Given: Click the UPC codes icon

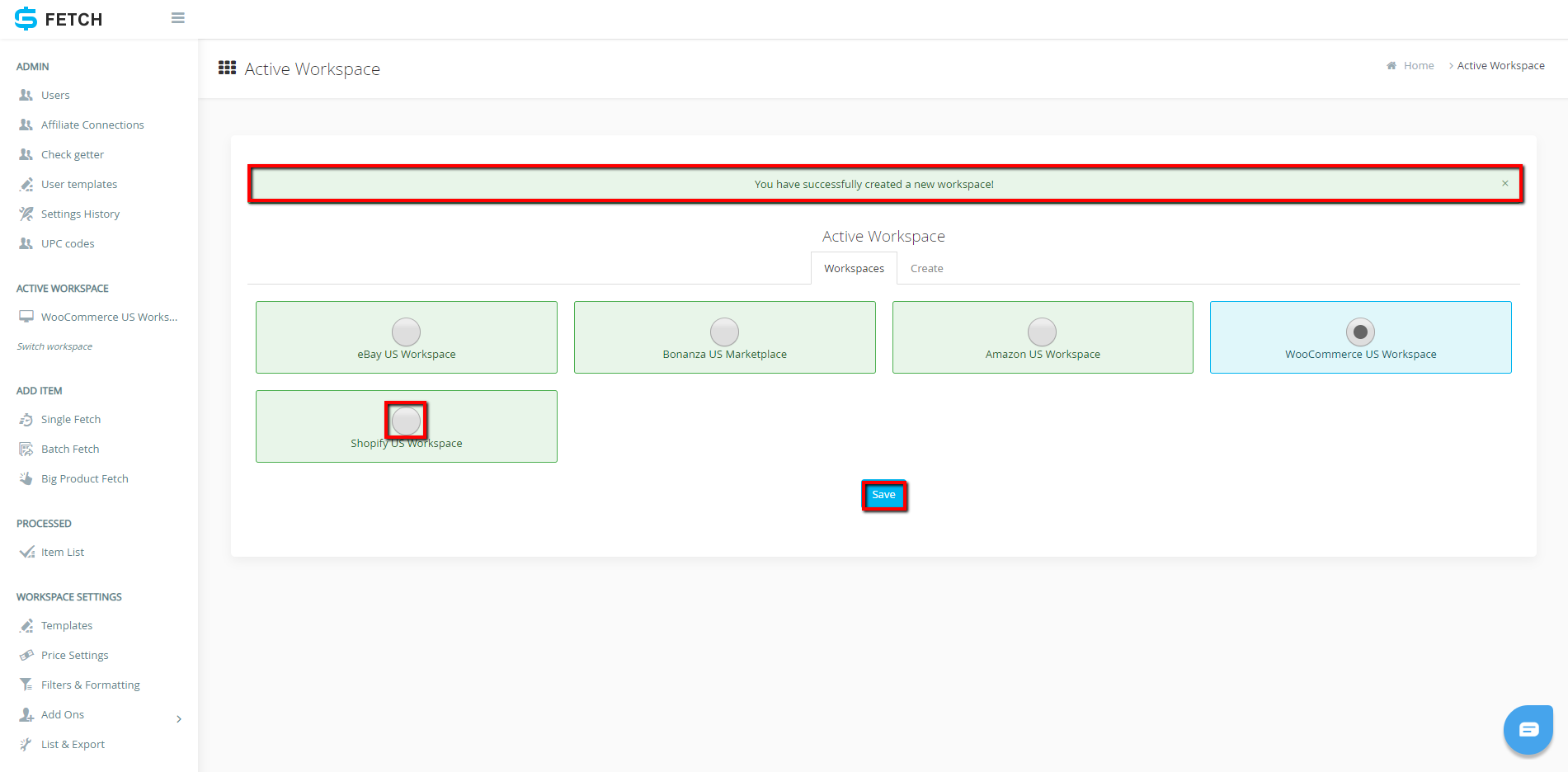Looking at the screenshot, I should [x=26, y=243].
